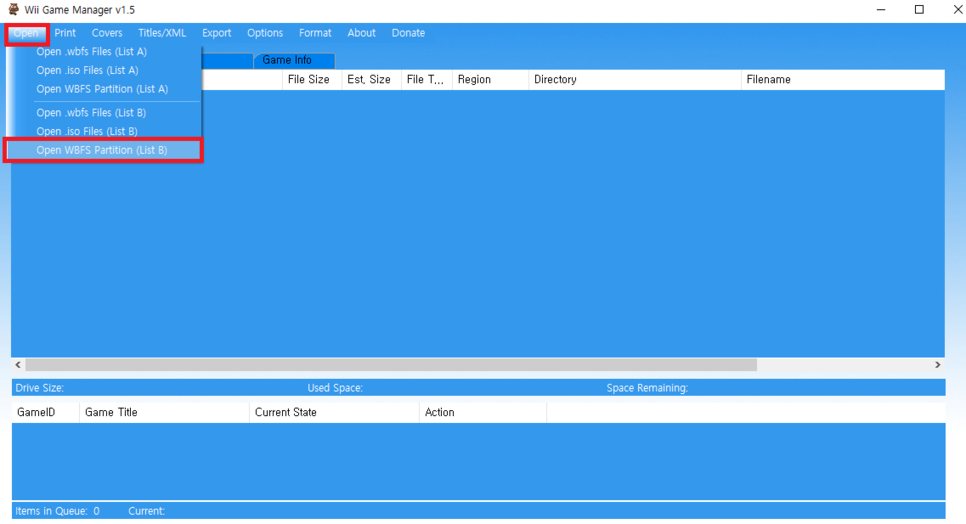This screenshot has height=524, width=966.
Task: Open the Open menu
Action: (26, 33)
